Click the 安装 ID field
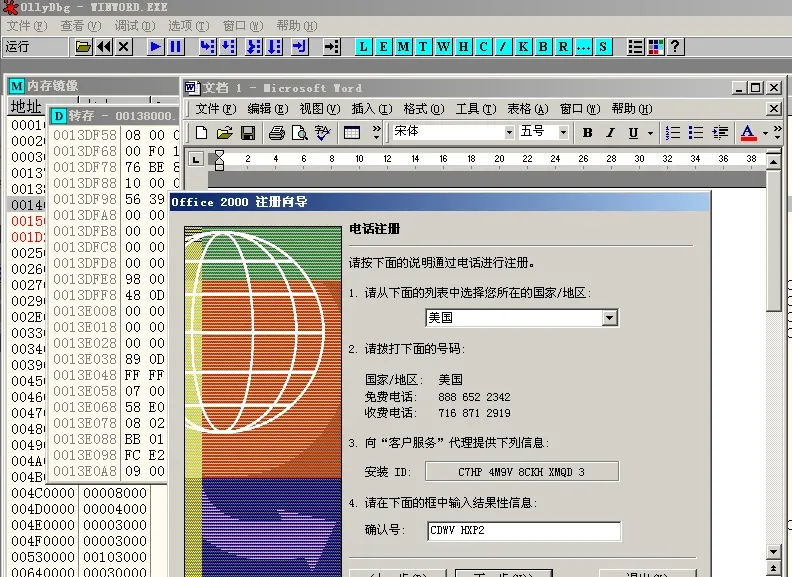The height and width of the screenshot is (577, 792). tap(522, 471)
